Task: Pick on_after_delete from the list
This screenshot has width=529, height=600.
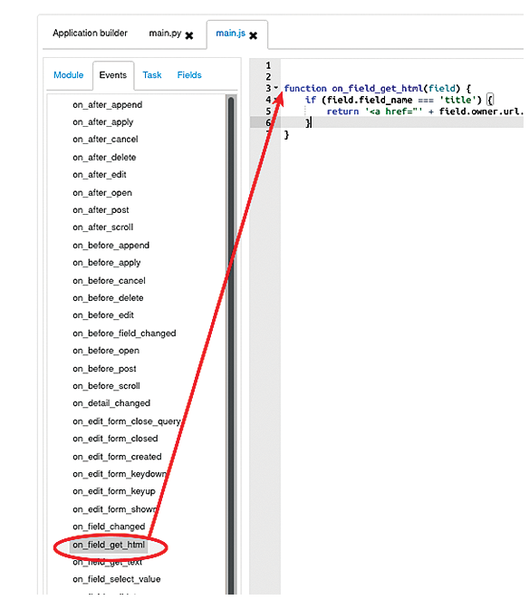Action: [104, 158]
